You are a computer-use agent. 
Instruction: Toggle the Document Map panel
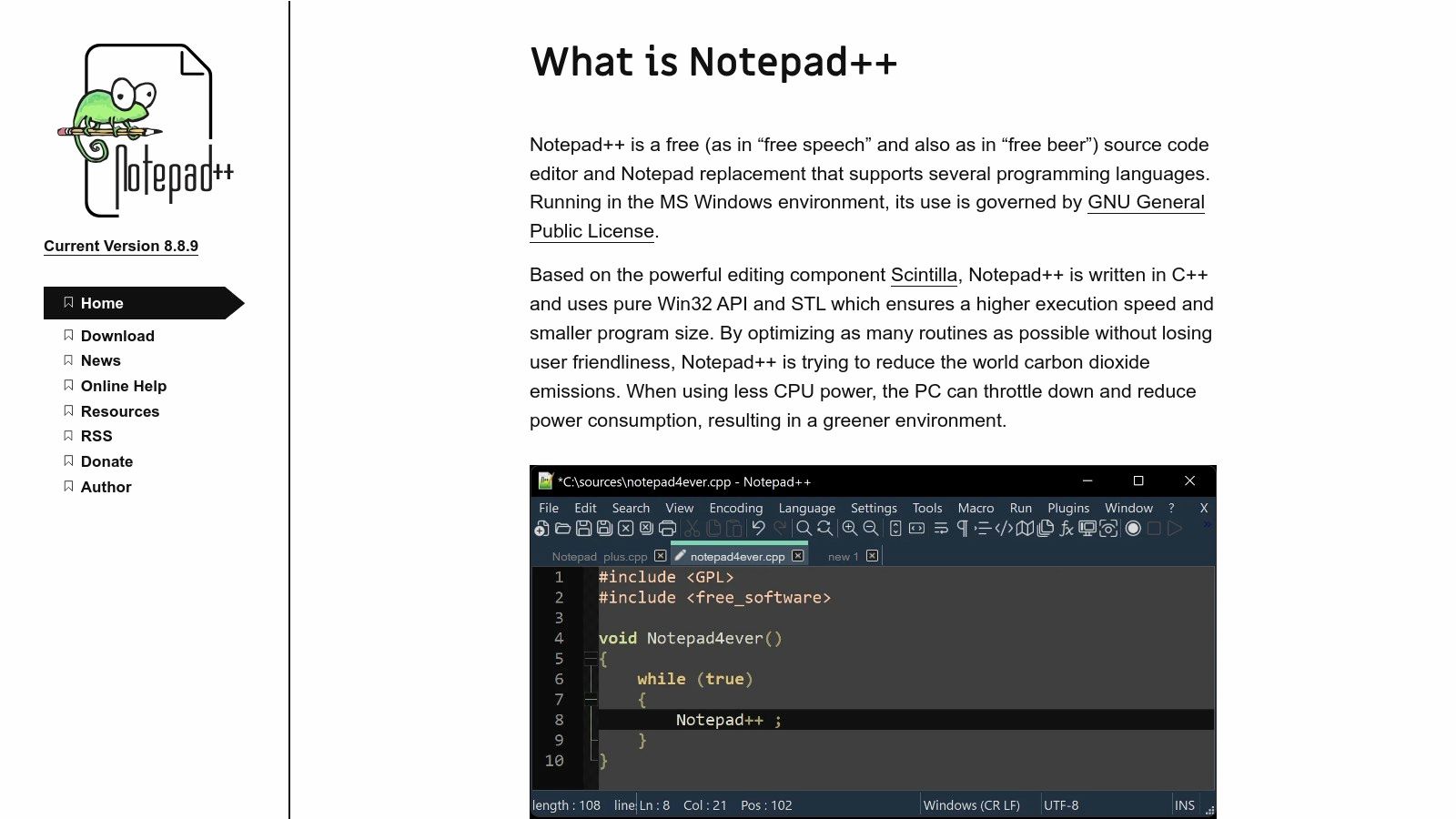pos(1026,528)
